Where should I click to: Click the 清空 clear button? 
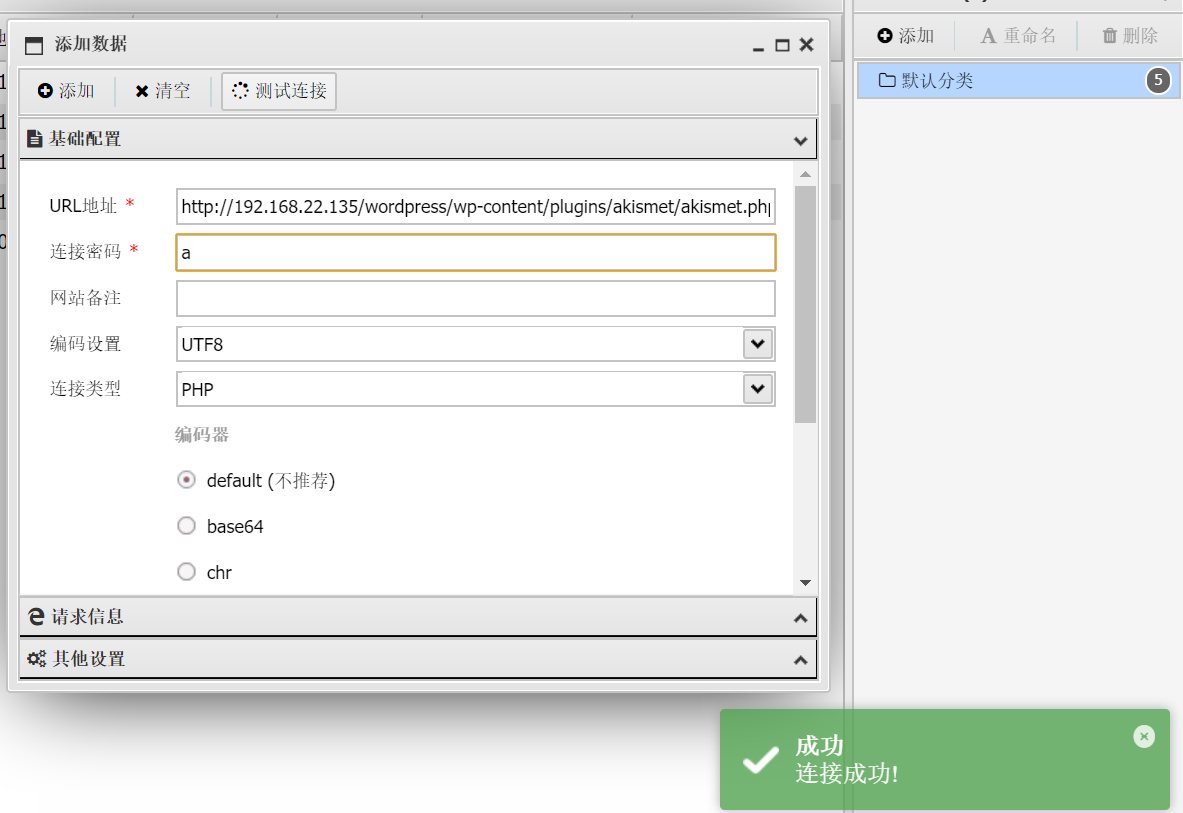163,91
